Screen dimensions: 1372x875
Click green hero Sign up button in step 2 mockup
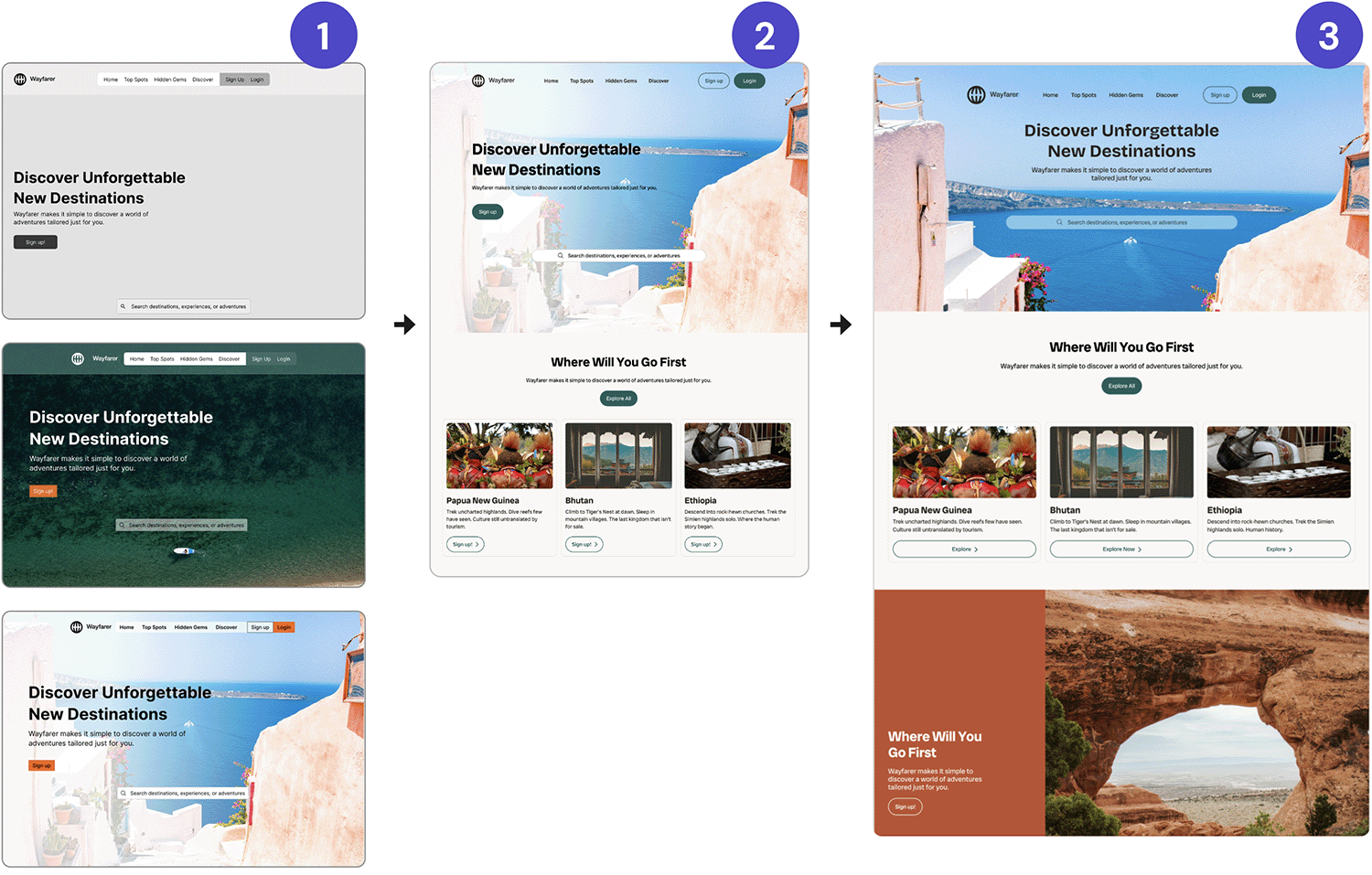click(x=488, y=212)
